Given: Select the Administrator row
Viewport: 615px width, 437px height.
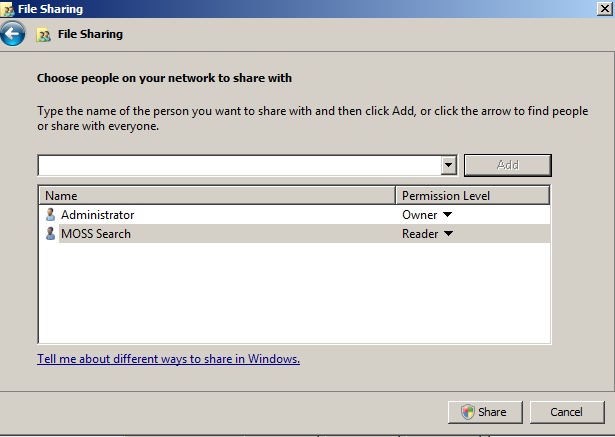Looking at the screenshot, I should click(294, 215).
